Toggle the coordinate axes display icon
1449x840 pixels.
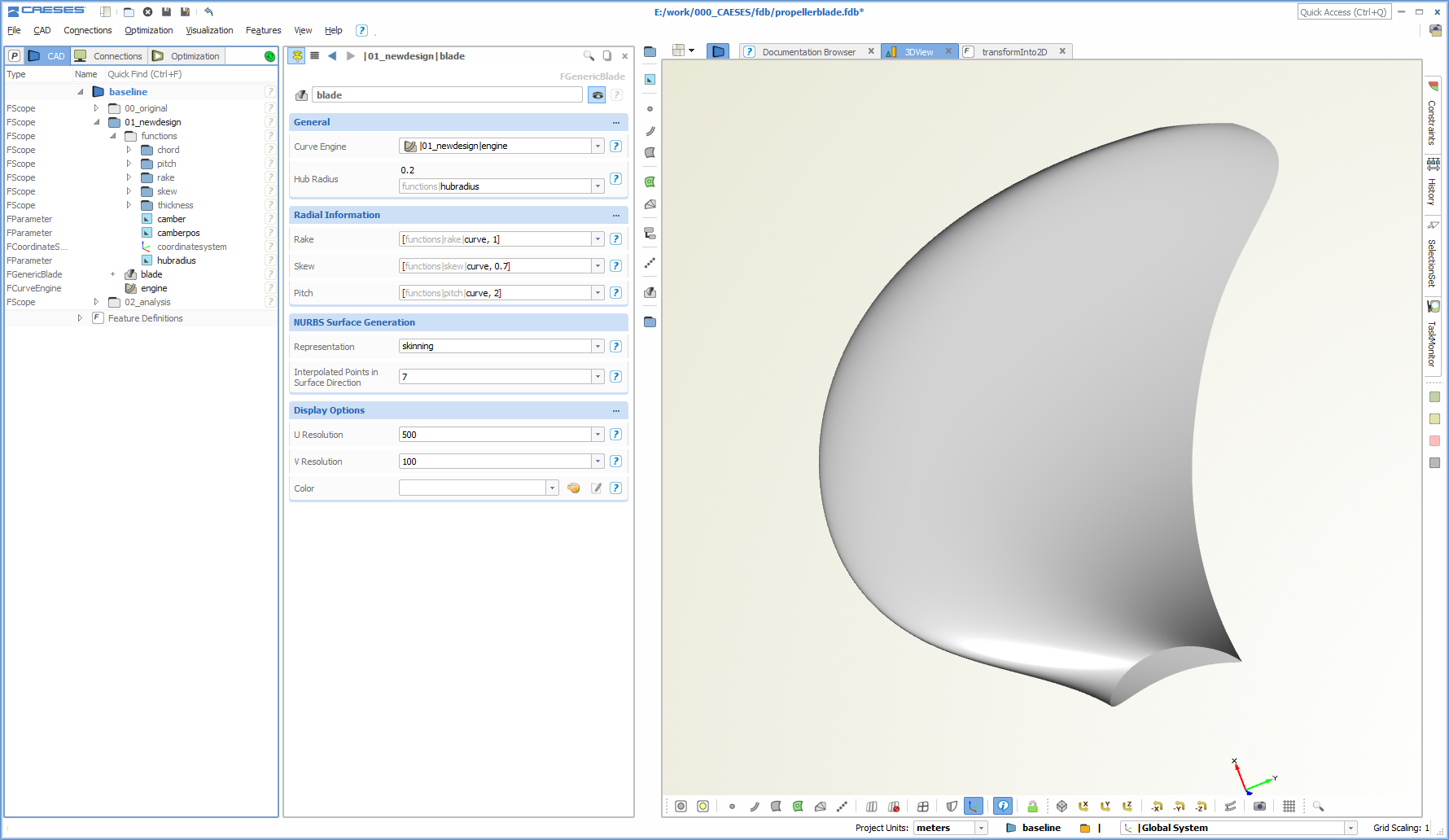974,806
